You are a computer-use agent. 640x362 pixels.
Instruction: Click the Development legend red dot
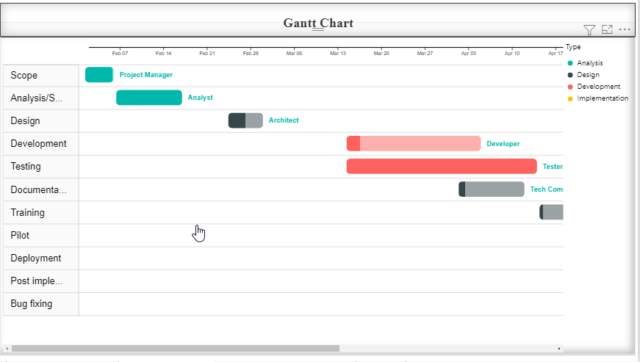(570, 87)
